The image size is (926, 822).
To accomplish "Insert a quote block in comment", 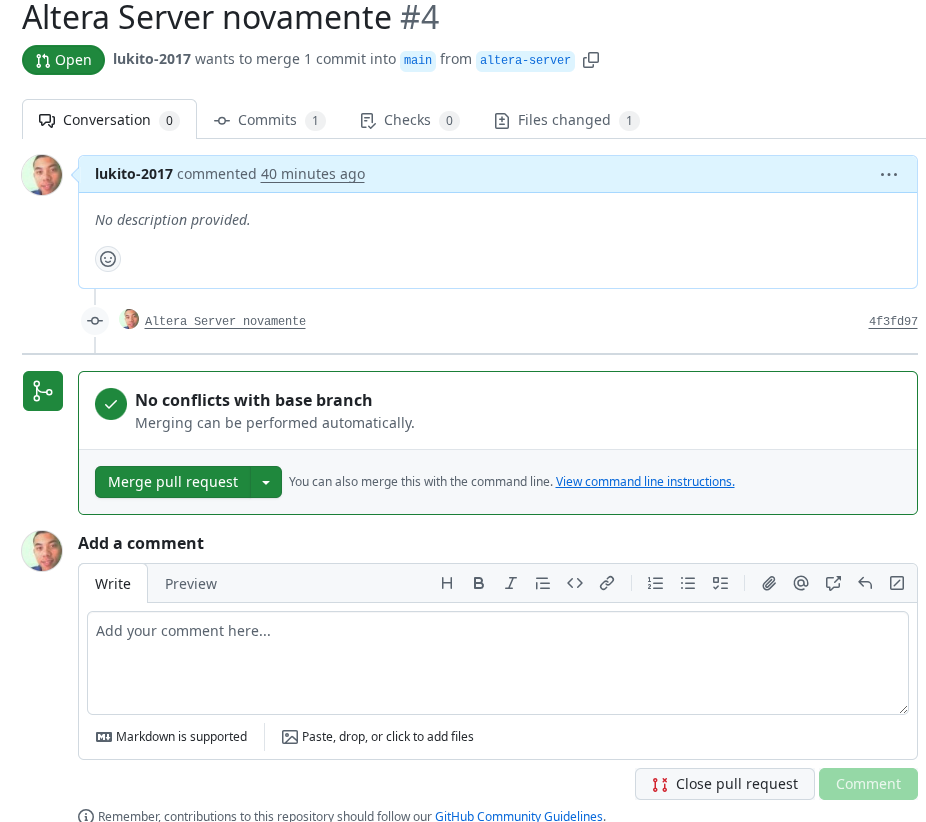I will [543, 583].
